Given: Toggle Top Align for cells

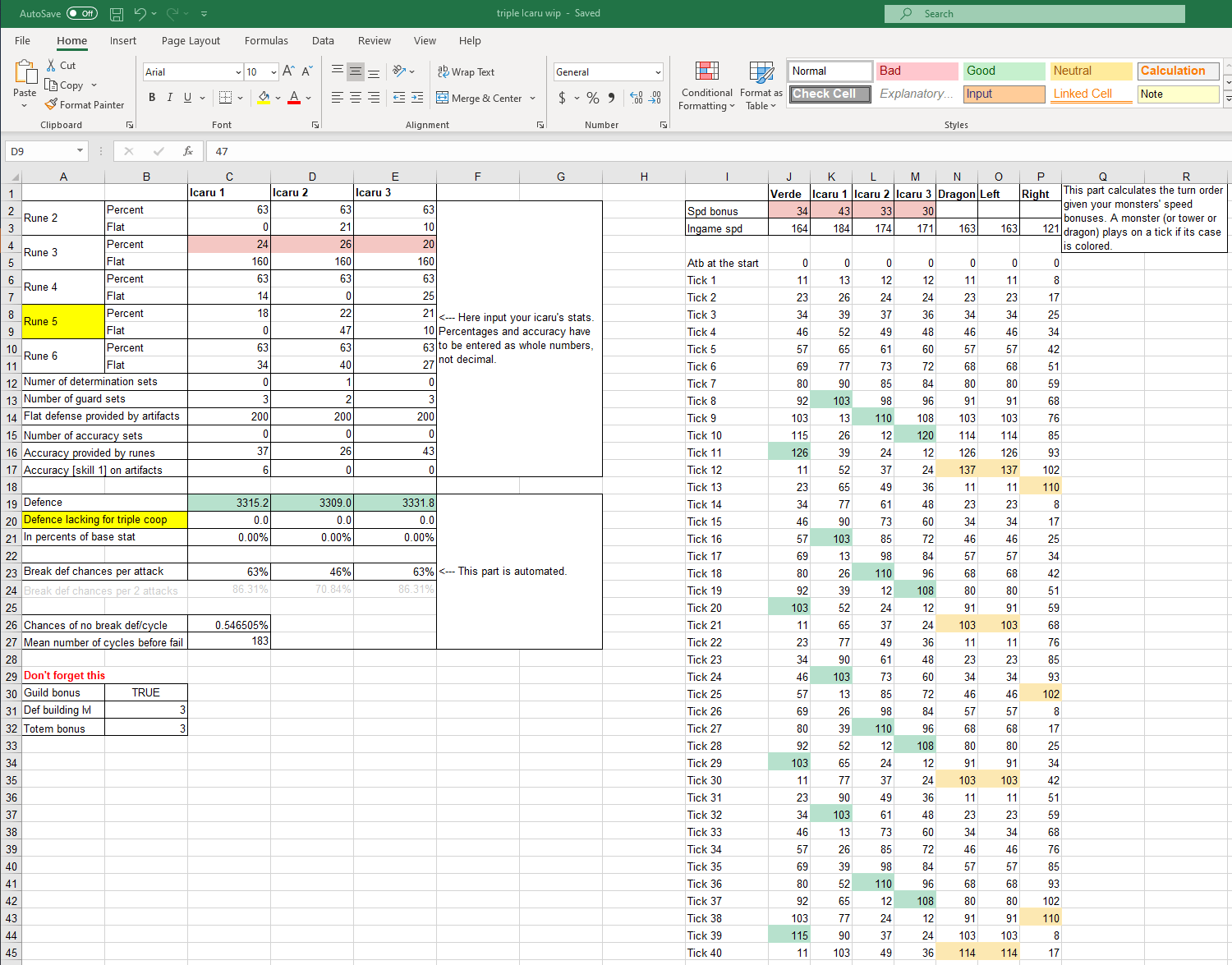Looking at the screenshot, I should 338,71.
